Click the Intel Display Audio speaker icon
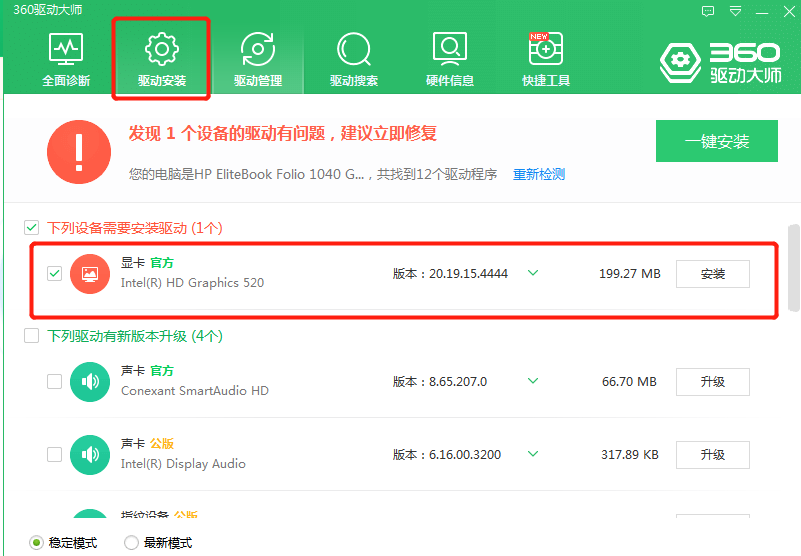The image size is (801, 556). click(90, 455)
